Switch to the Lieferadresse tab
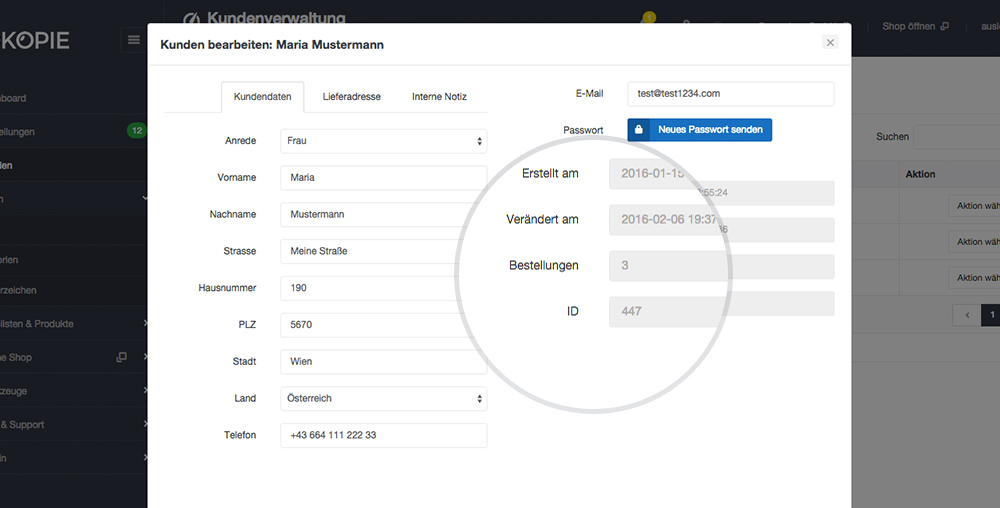The height and width of the screenshot is (508, 1000). tap(351, 97)
